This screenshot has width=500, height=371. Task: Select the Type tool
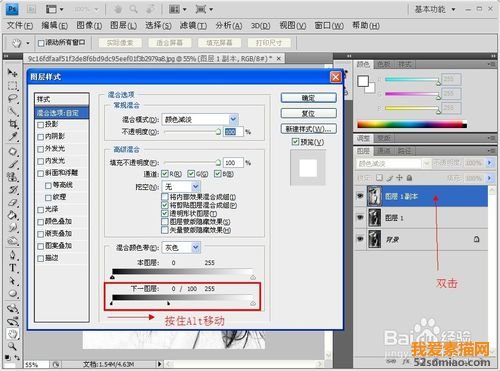tap(13, 268)
